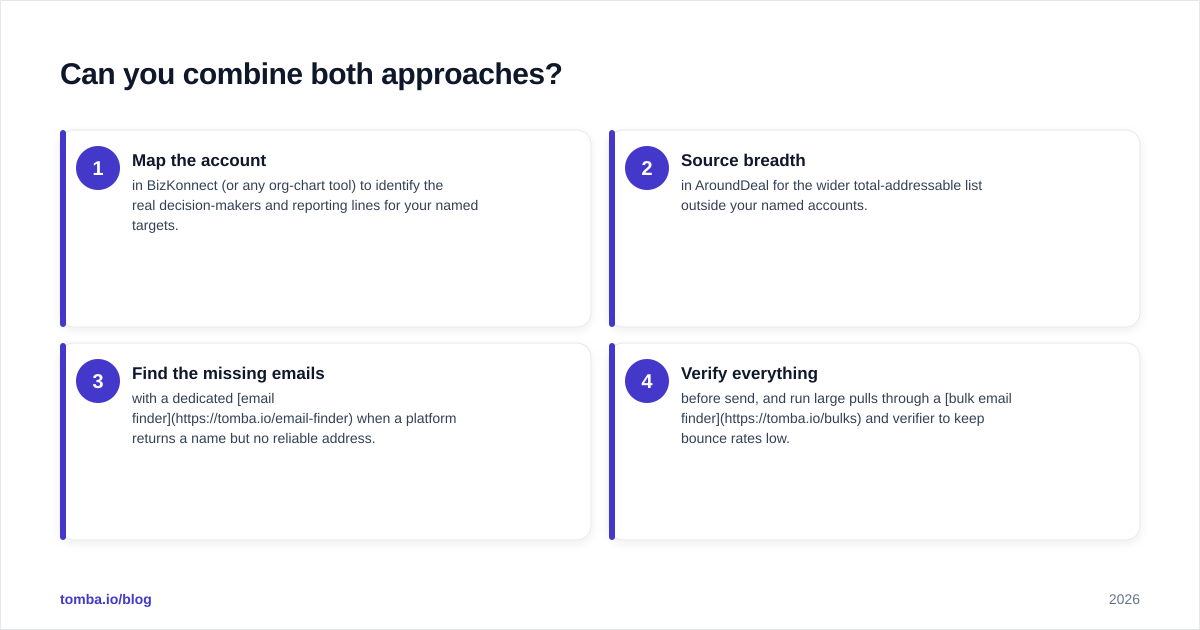Click the number 1 circle badge
1200x630 pixels.
tap(98, 168)
